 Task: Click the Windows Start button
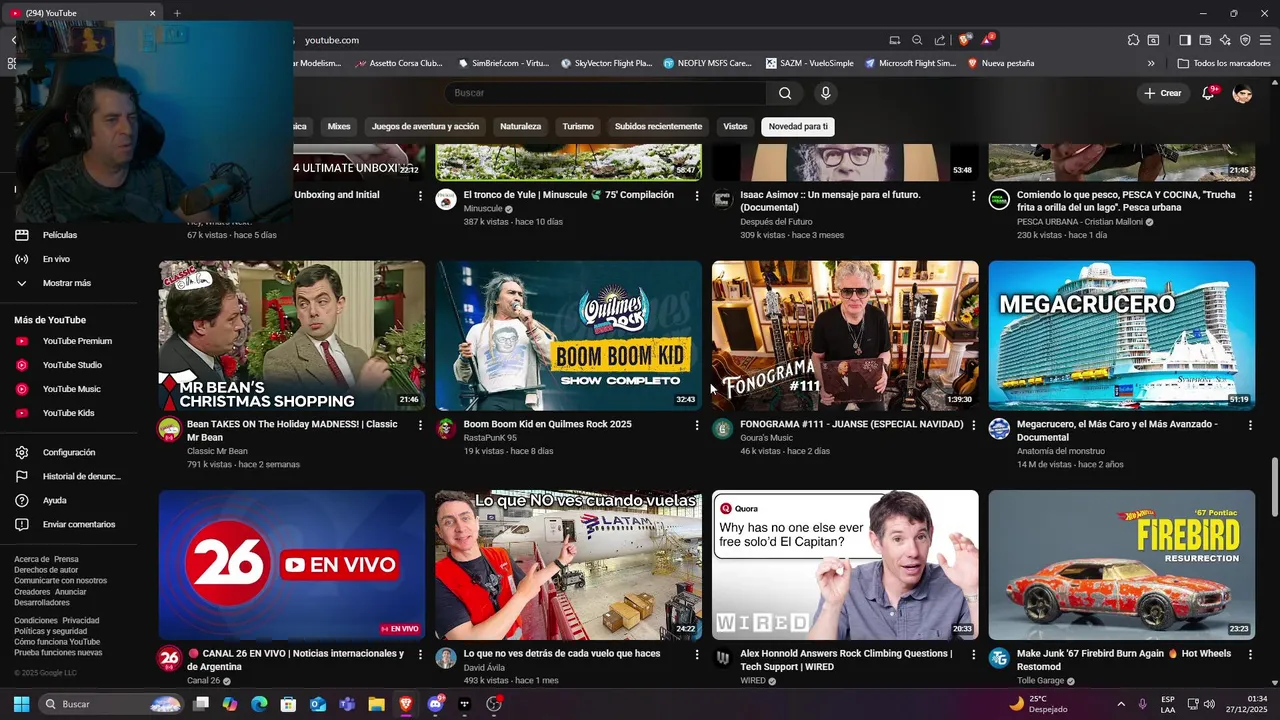pos(21,704)
